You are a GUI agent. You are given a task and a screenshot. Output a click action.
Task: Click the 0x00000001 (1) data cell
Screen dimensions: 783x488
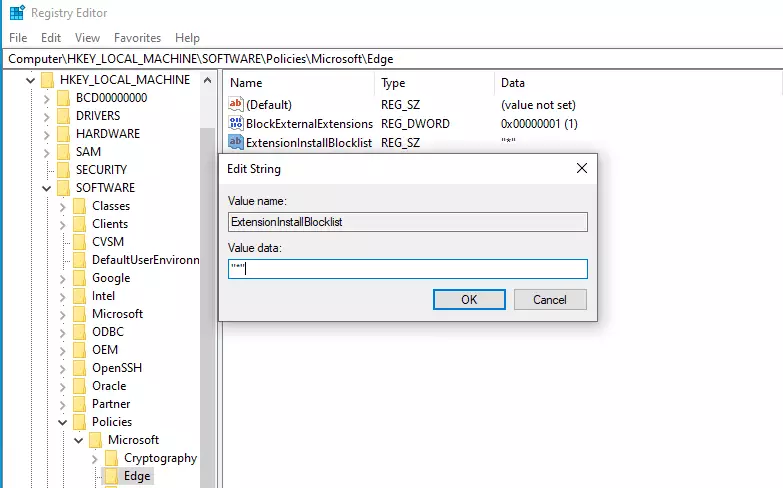(539, 124)
